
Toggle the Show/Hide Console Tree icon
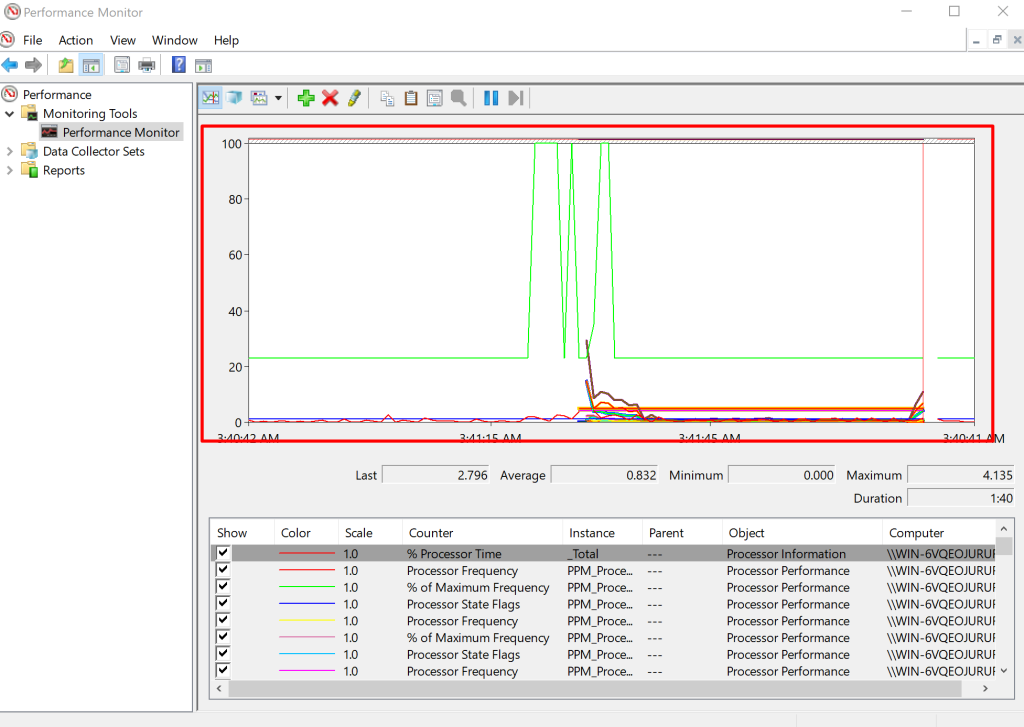coord(91,65)
